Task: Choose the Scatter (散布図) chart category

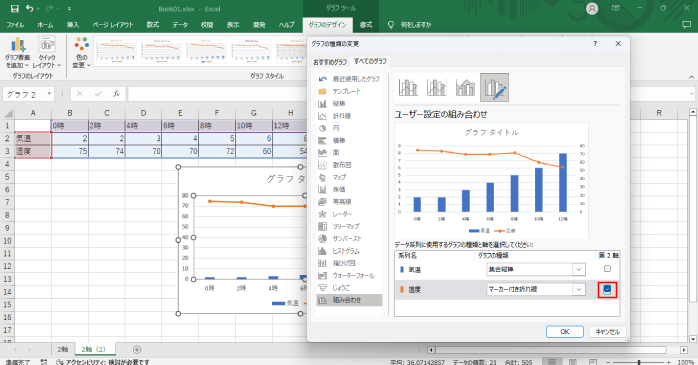Action: [x=349, y=165]
